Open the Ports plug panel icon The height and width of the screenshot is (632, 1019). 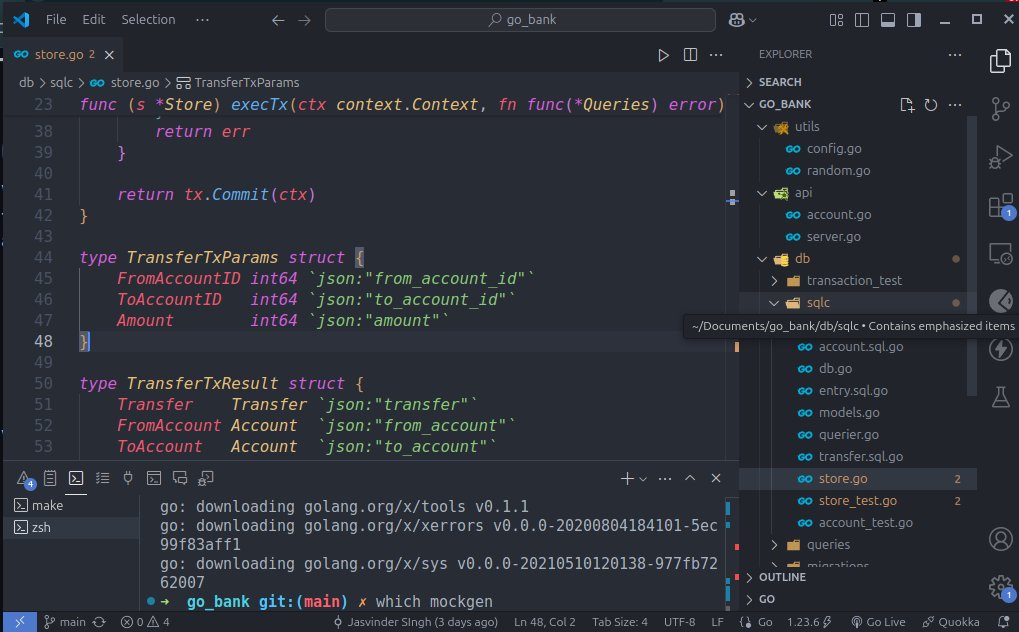point(128,479)
